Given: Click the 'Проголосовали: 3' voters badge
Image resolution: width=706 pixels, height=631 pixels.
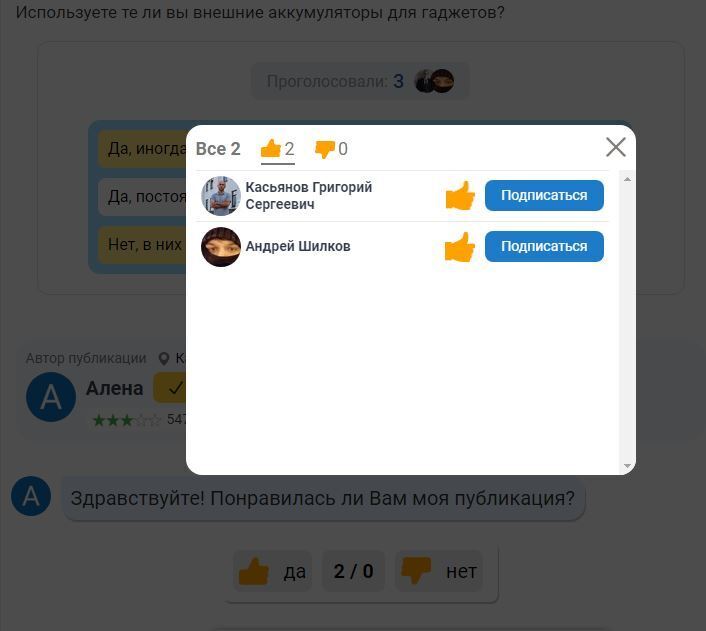Looking at the screenshot, I should [360, 82].
